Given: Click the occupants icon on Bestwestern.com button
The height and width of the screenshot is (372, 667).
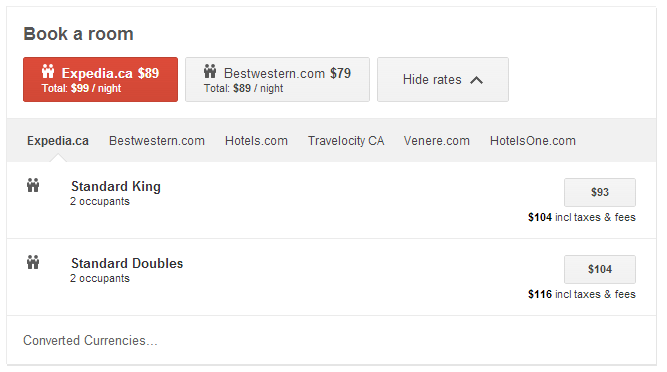Looking at the screenshot, I should (x=210, y=71).
